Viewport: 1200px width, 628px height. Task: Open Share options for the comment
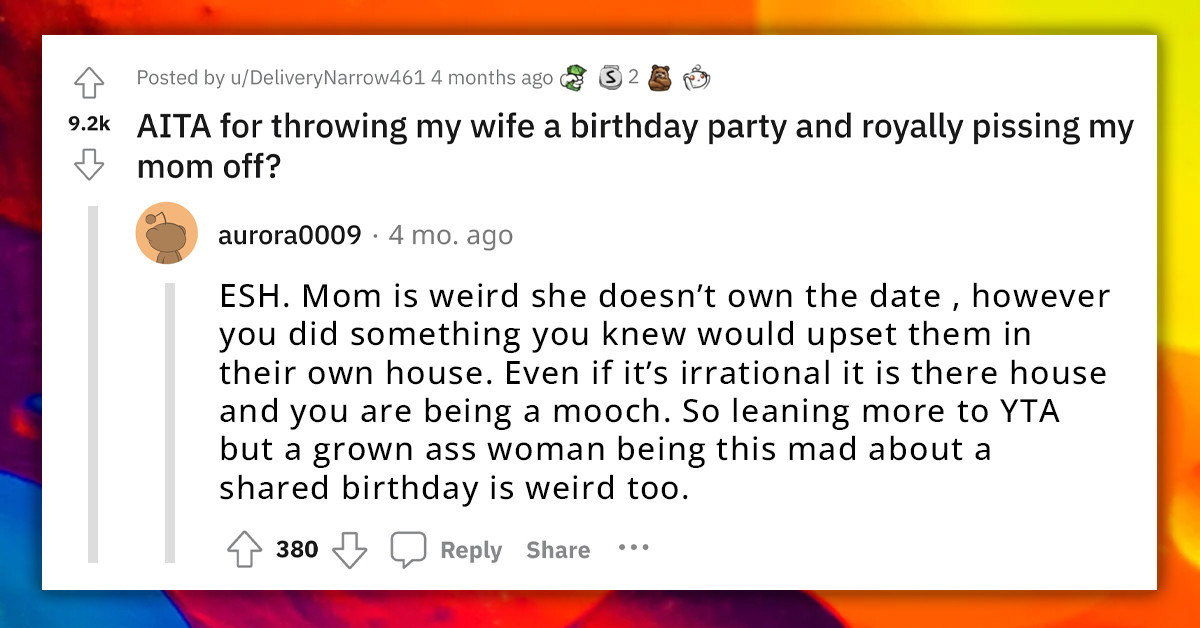click(557, 548)
